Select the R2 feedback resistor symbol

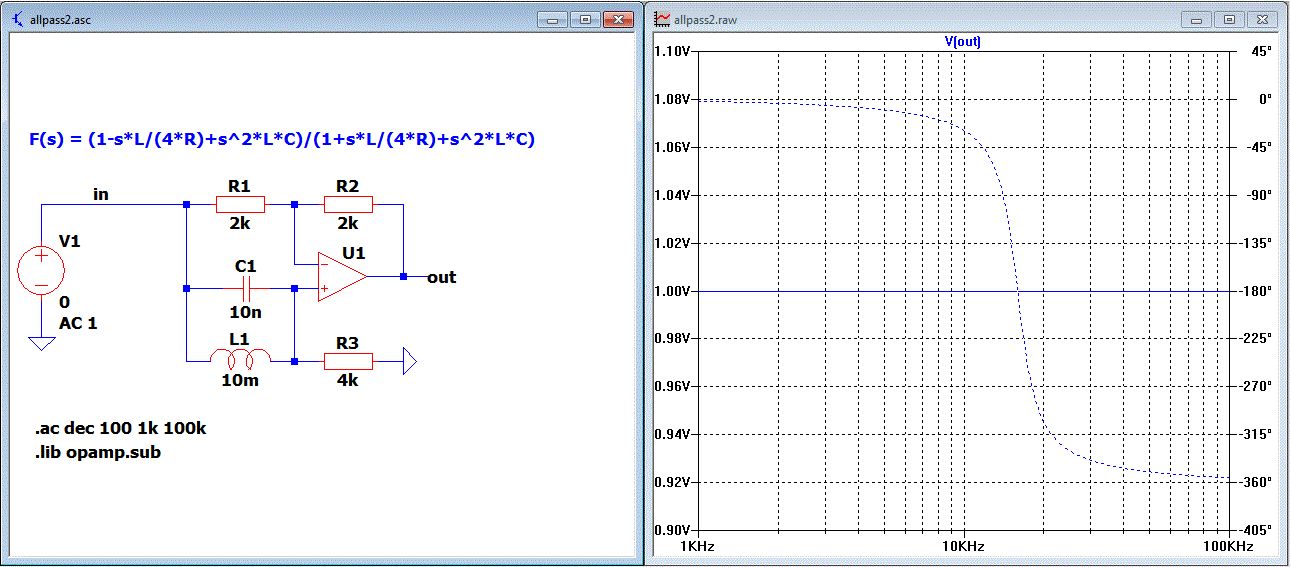click(x=347, y=205)
